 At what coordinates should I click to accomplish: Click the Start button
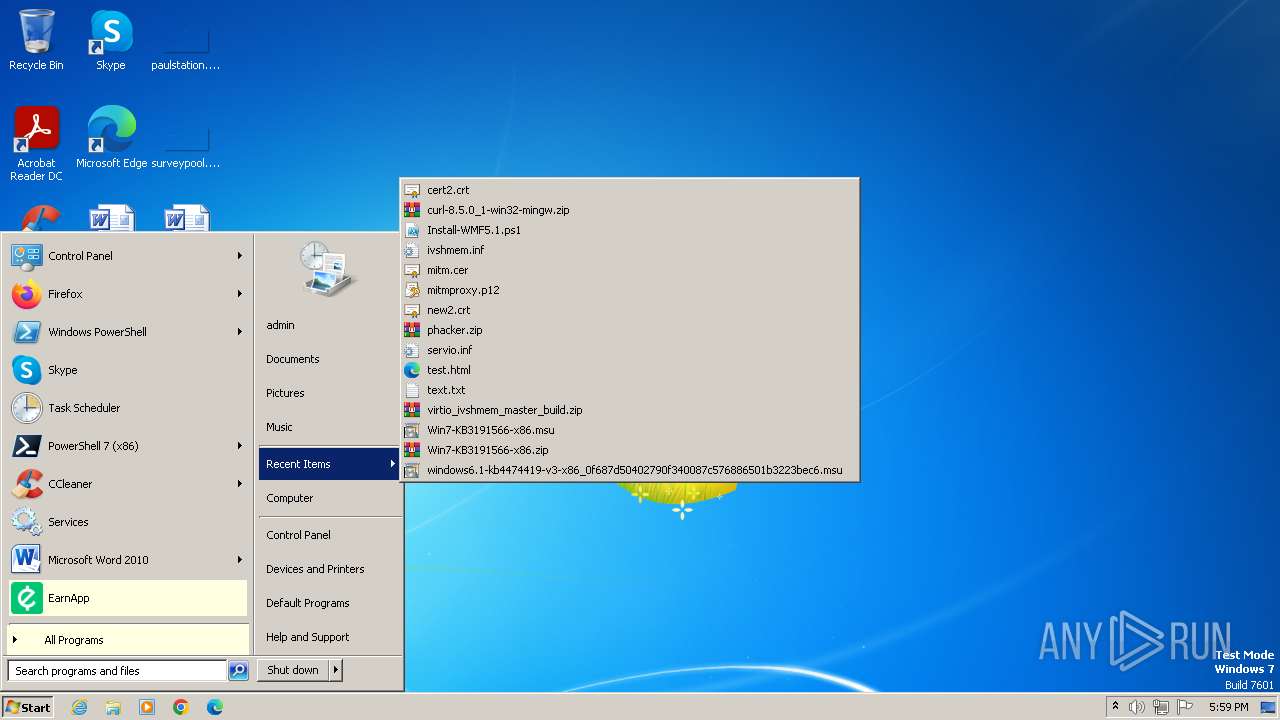[x=28, y=707]
